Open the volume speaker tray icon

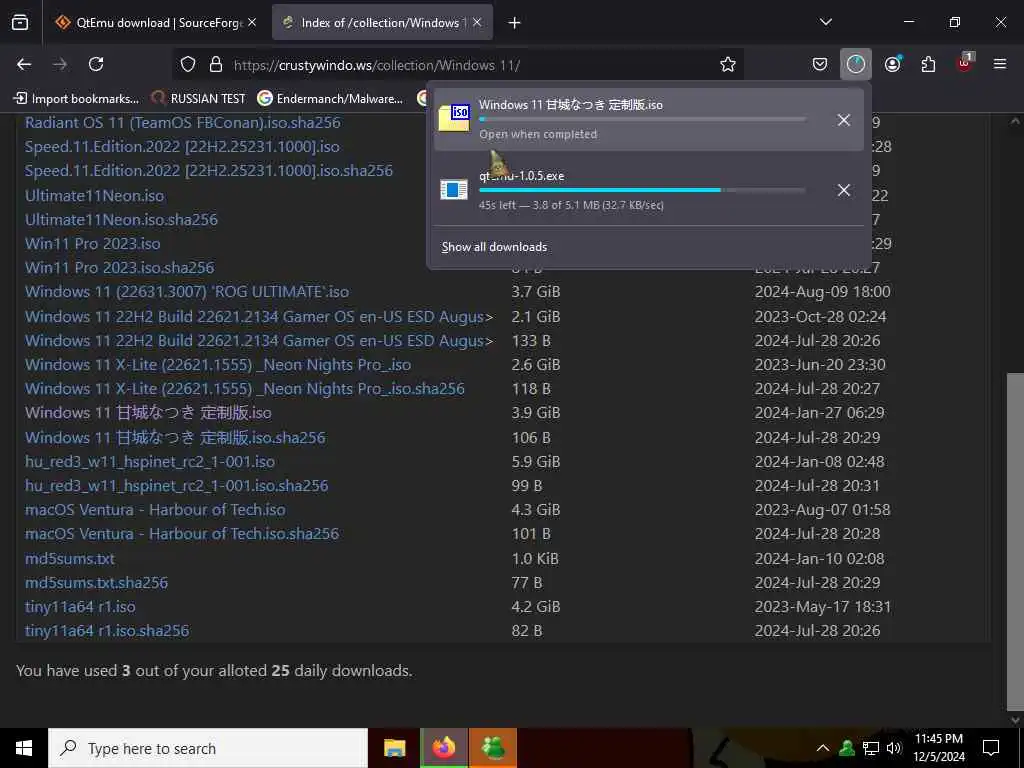(x=893, y=748)
